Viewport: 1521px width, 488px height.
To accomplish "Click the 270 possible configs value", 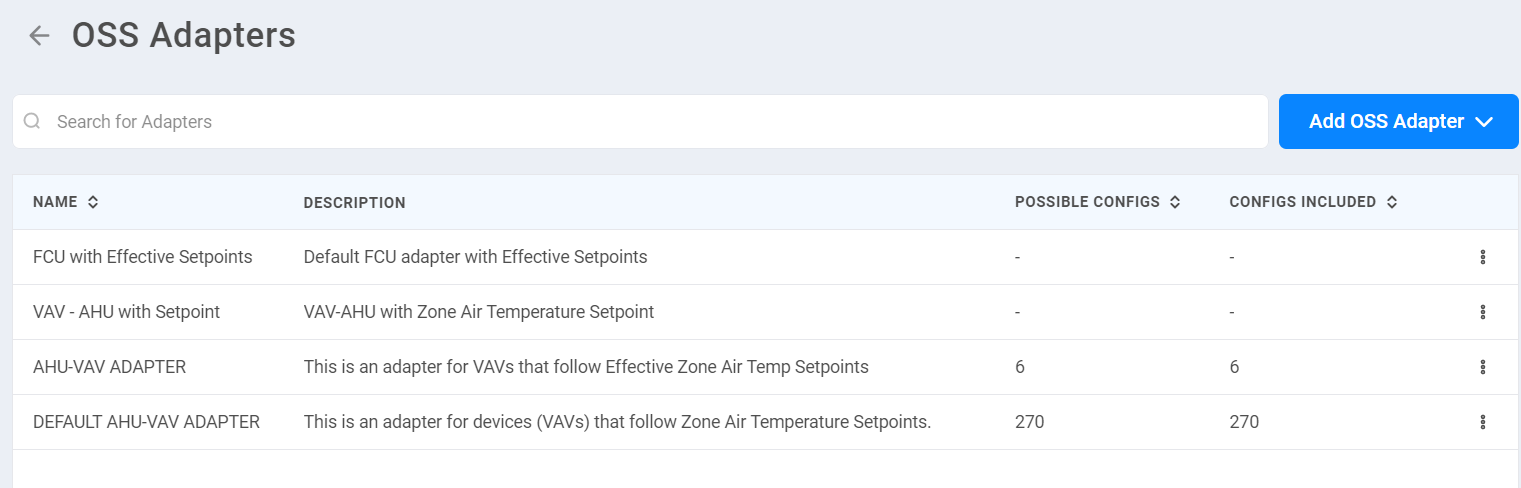I will (x=1029, y=422).
